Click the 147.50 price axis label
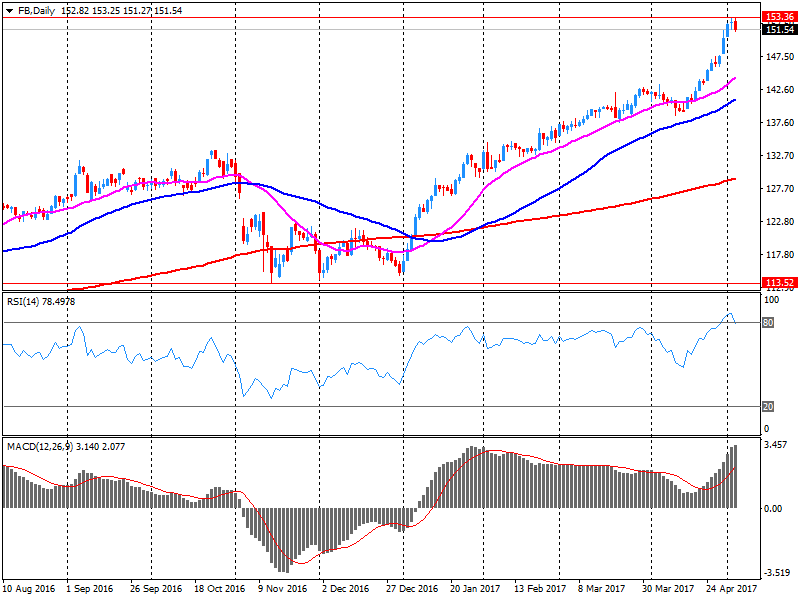Viewport: 800px width, 600px height. (x=776, y=57)
